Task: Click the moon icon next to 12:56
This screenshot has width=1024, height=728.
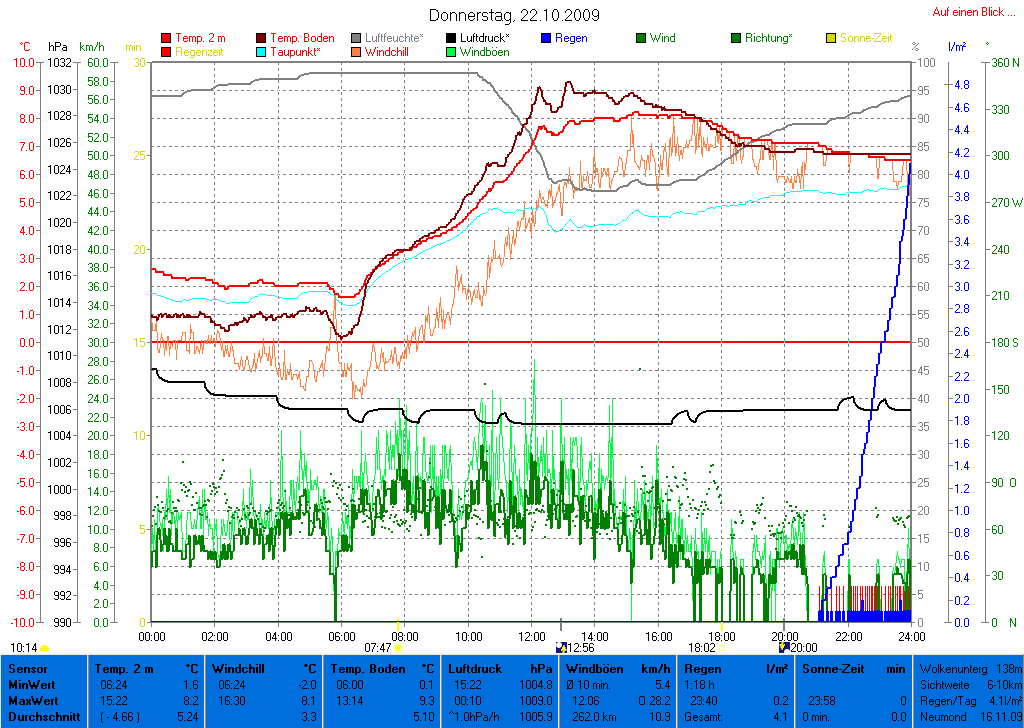Action: coord(561,648)
